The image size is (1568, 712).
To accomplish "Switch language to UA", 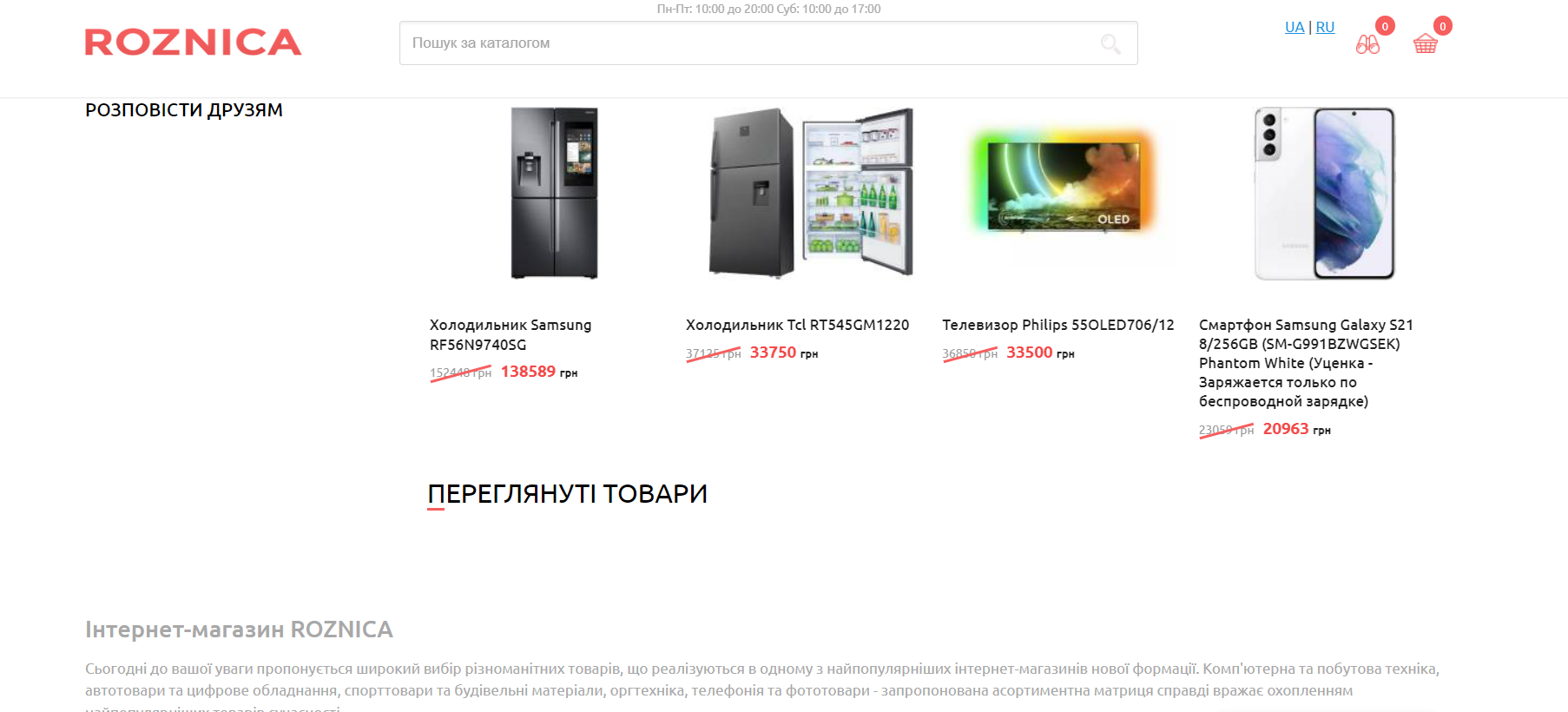I will (x=1295, y=27).
